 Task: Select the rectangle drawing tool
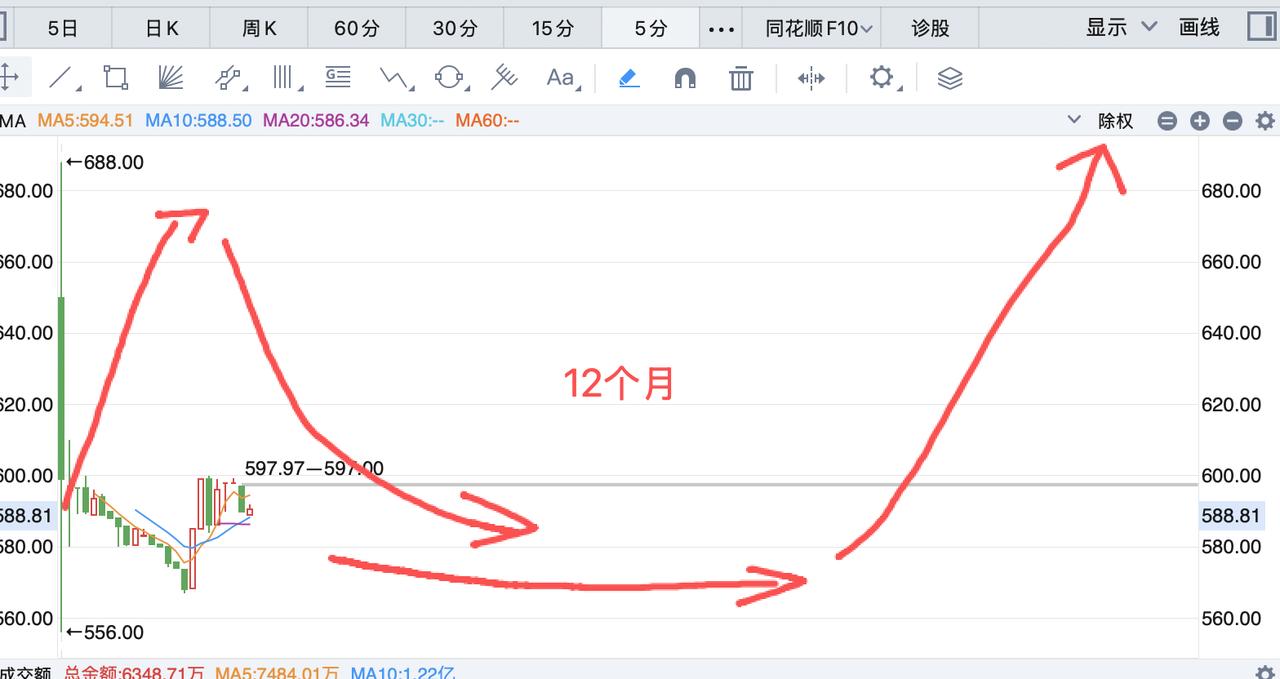[114, 76]
